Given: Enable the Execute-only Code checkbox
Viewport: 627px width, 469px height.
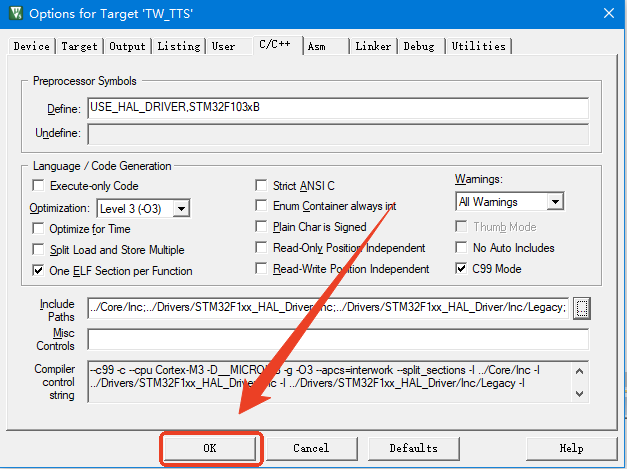Looking at the screenshot, I should coord(38,186).
